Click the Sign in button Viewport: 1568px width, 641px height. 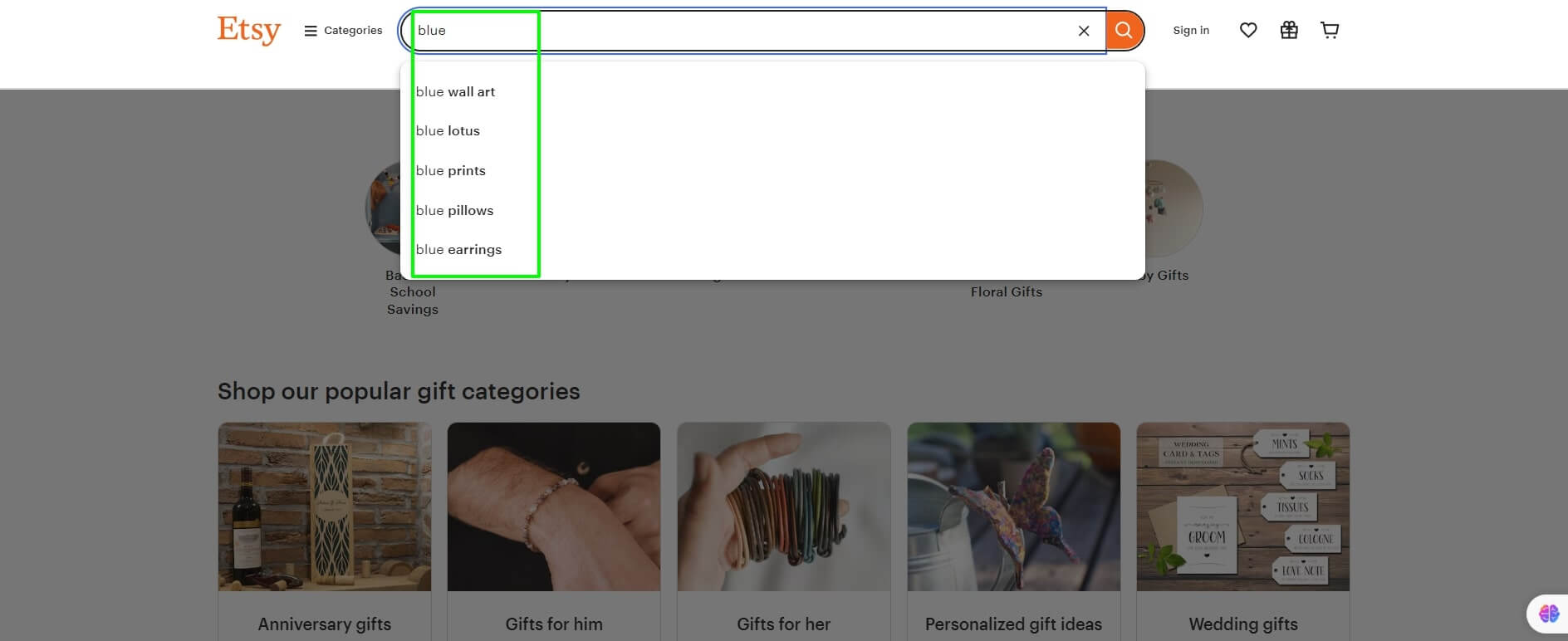(x=1190, y=31)
